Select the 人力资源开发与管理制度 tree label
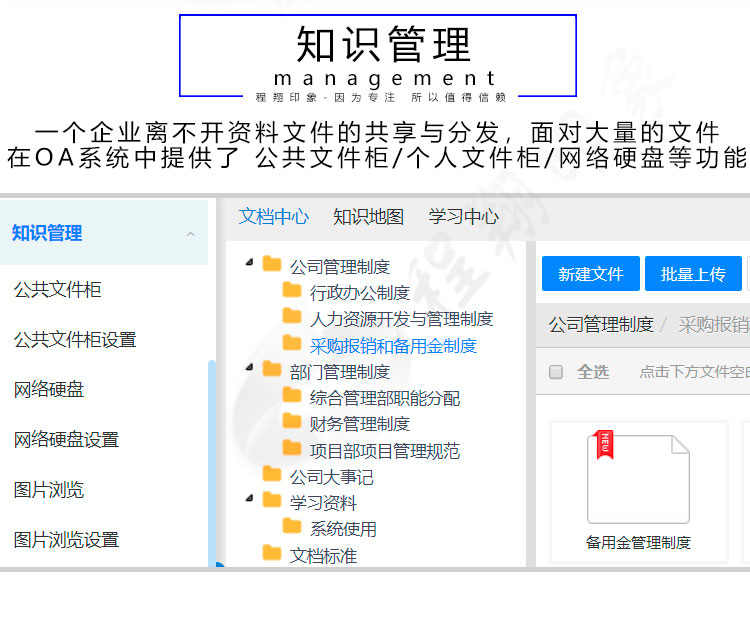This screenshot has height=623, width=750. coord(401,319)
